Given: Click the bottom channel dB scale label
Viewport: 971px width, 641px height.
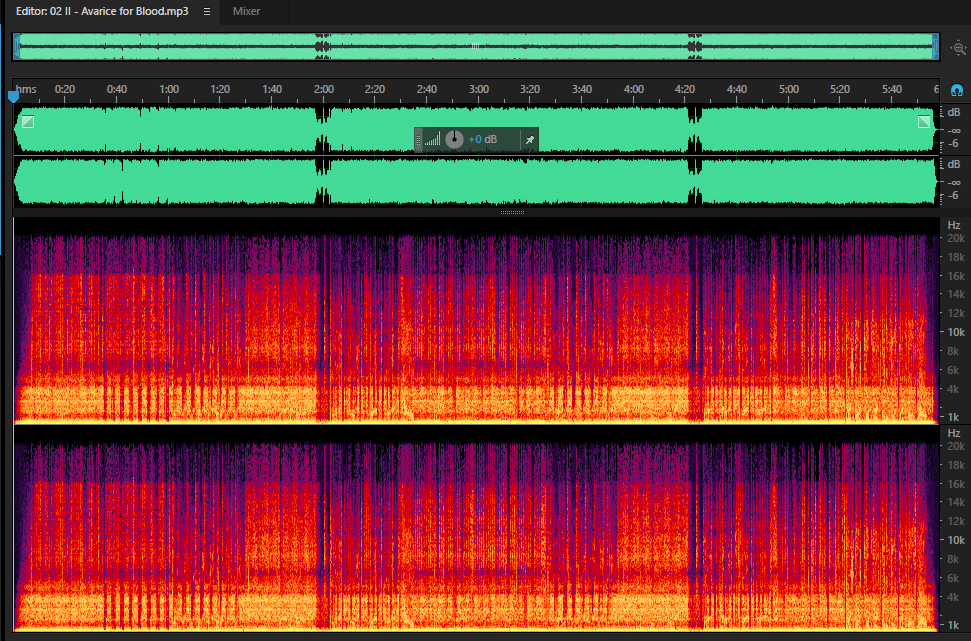Looking at the screenshot, I should point(954,164).
